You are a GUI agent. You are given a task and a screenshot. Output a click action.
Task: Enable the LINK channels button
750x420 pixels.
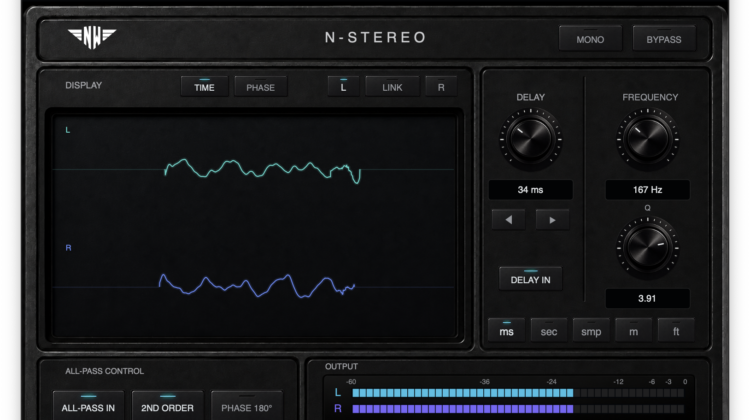click(392, 87)
